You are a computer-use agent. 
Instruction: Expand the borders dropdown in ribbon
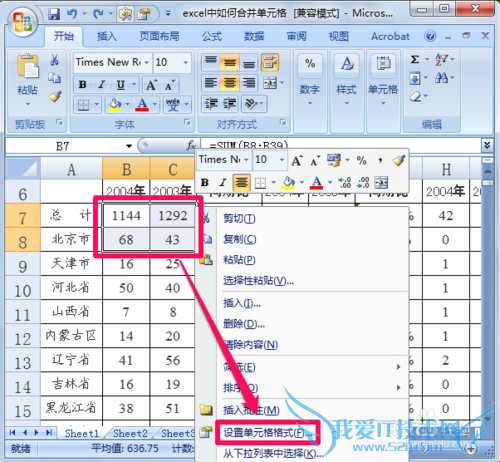pos(97,104)
